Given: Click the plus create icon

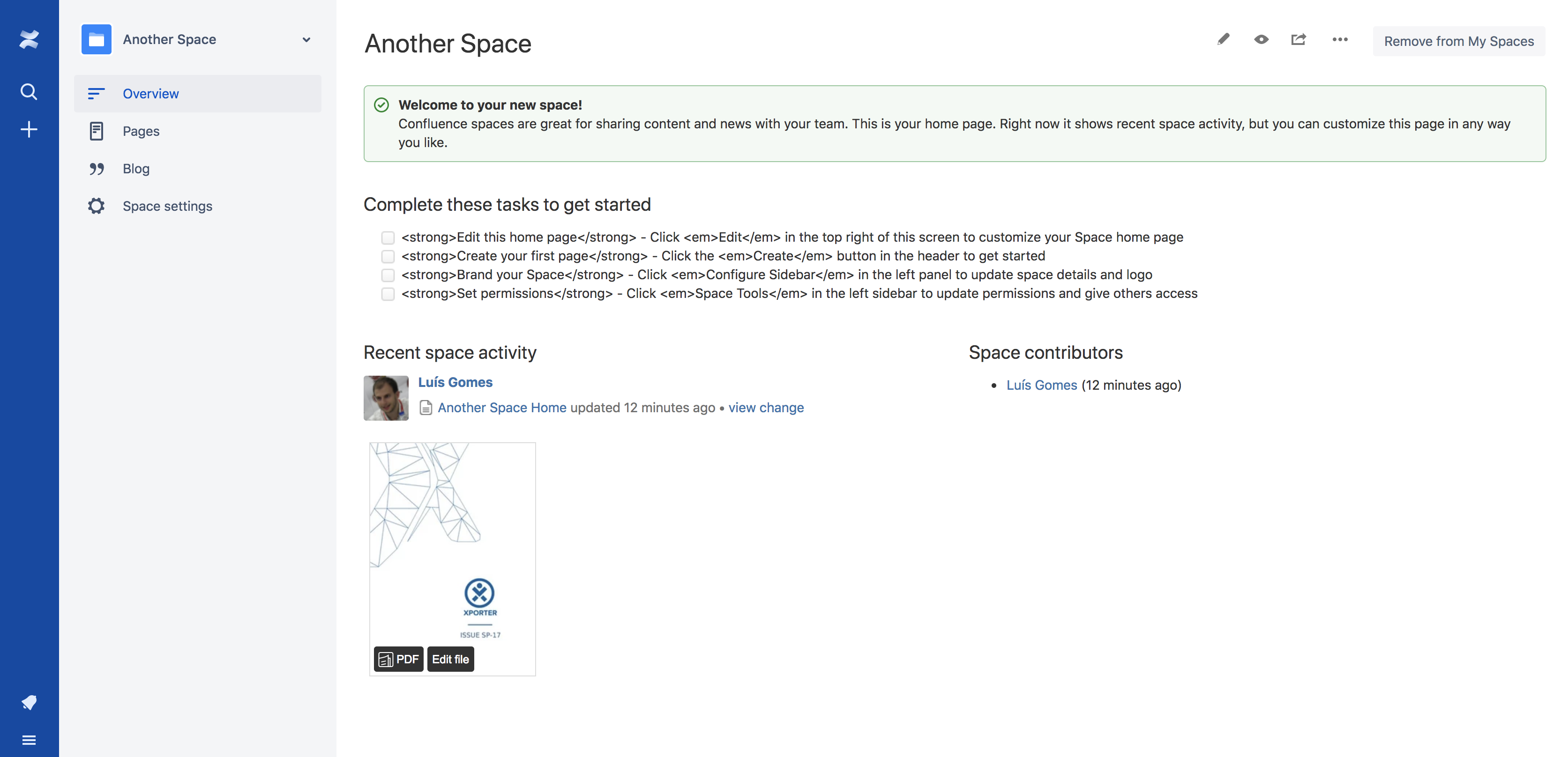Looking at the screenshot, I should [29, 130].
